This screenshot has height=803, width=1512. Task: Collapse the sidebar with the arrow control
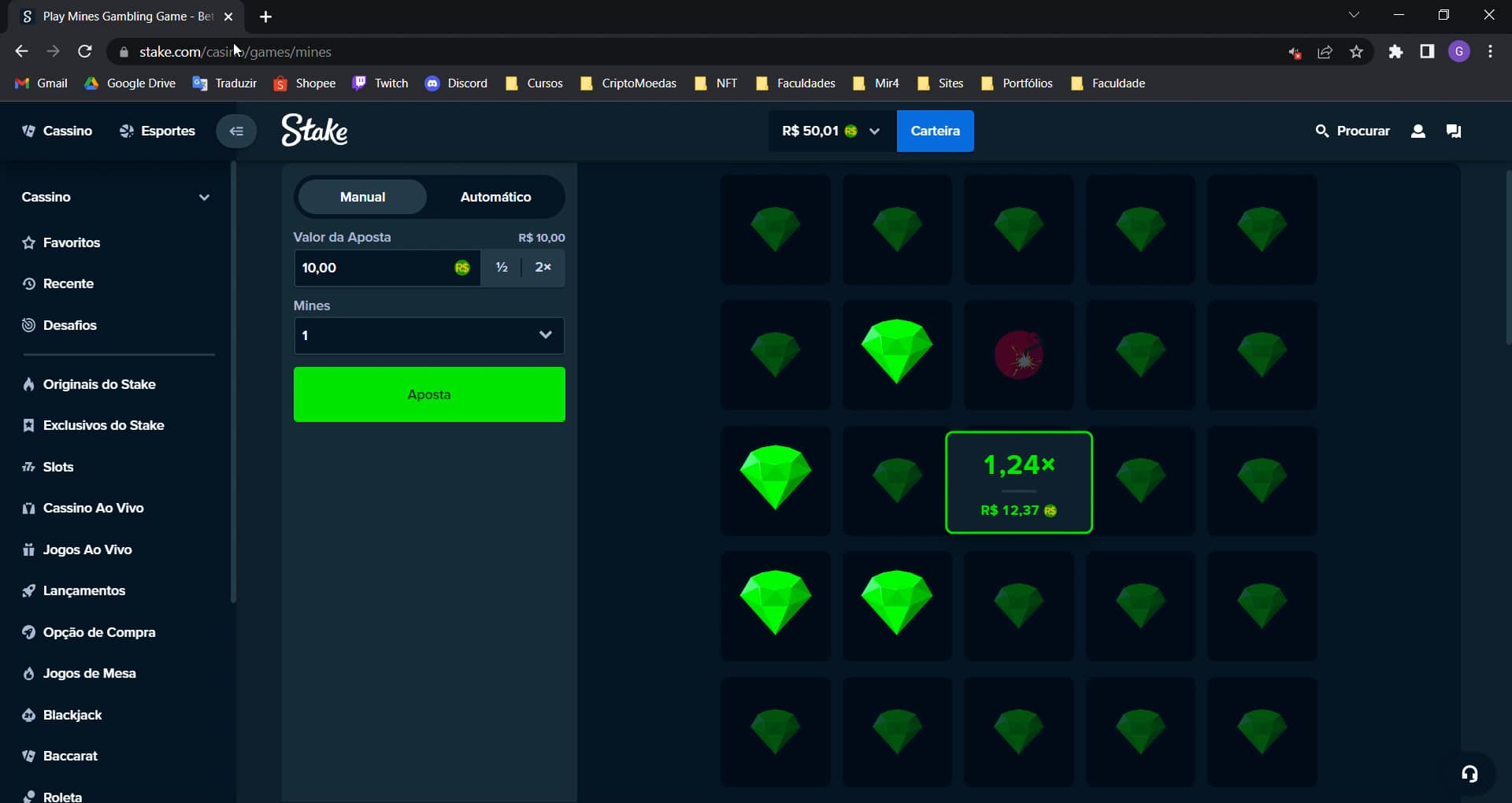[x=235, y=131]
